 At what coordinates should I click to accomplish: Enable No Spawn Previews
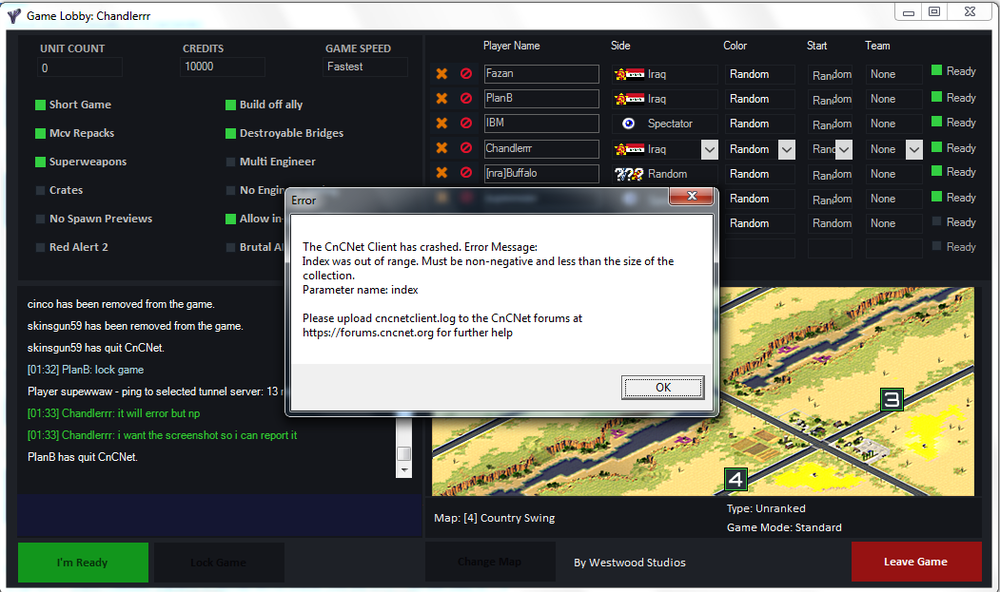click(40, 219)
